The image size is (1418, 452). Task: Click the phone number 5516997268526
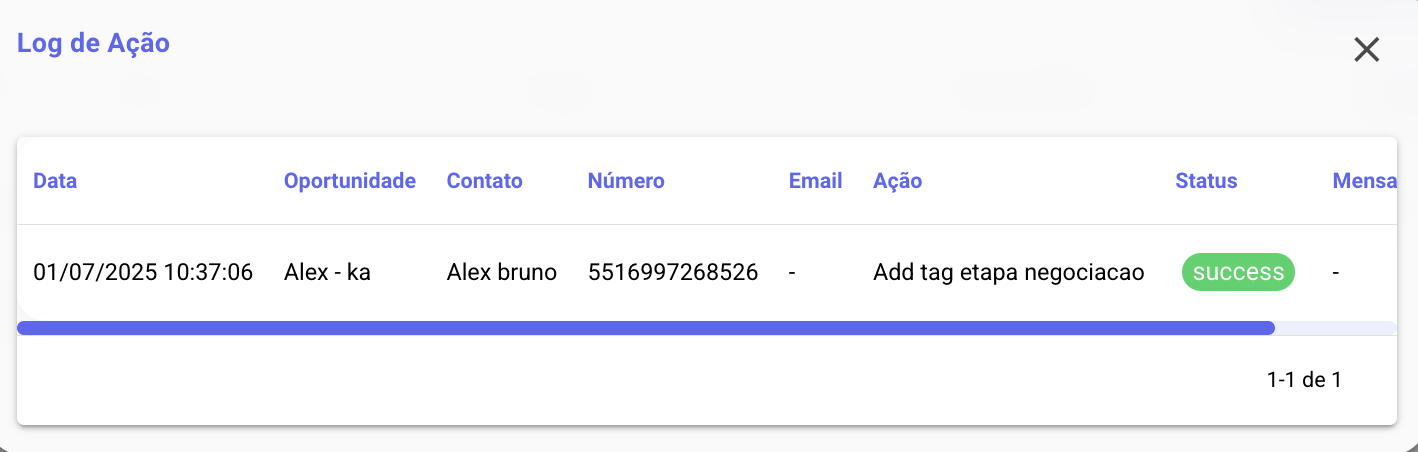[x=673, y=272]
